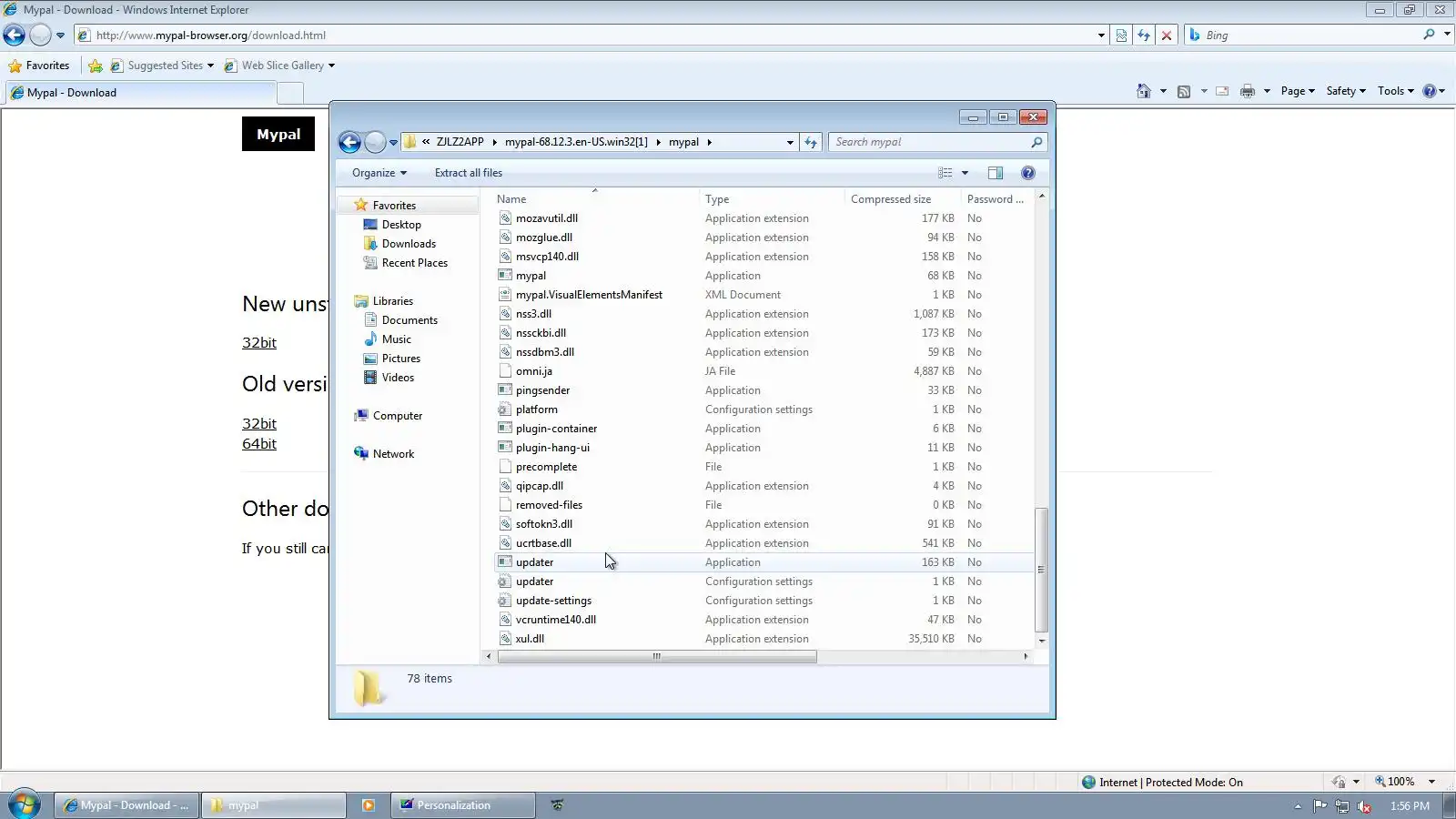Click the add to favorites bar icon
Screen dimensions: 1456x819
[x=95, y=66]
